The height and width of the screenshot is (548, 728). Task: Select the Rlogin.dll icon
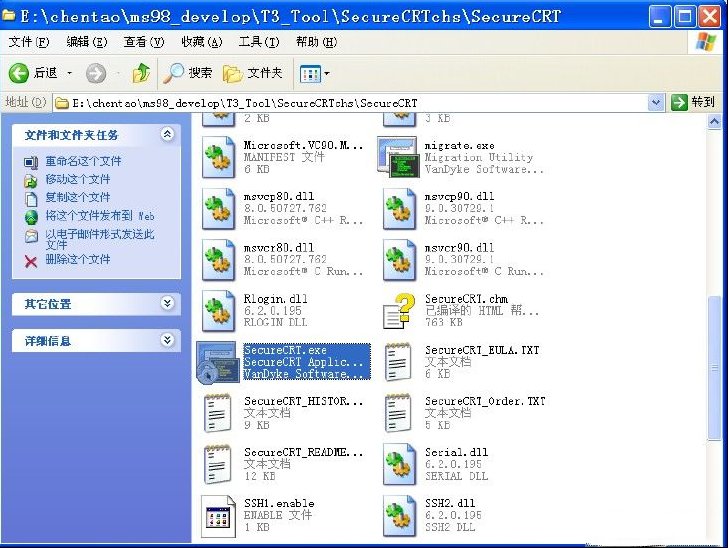click(218, 311)
